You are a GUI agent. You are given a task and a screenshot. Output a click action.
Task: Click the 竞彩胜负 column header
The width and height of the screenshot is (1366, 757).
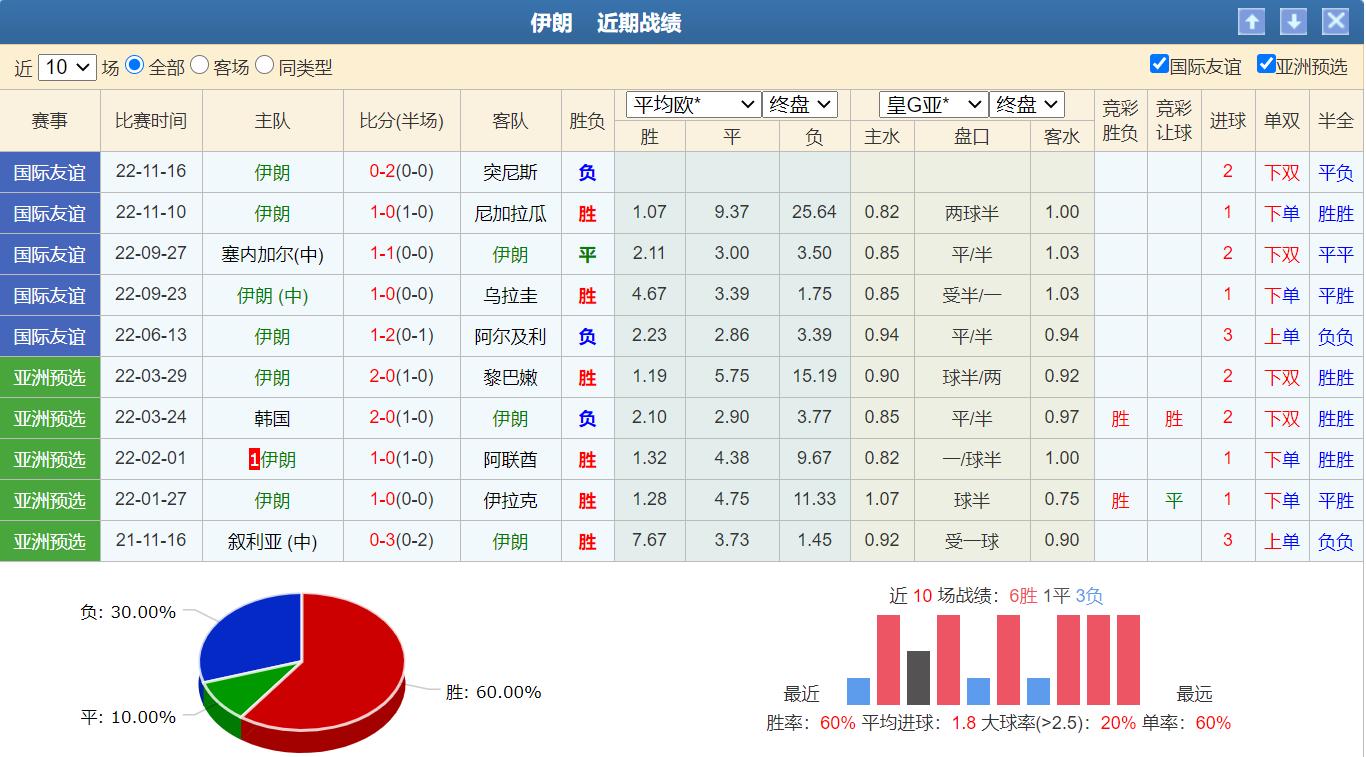tap(1121, 121)
